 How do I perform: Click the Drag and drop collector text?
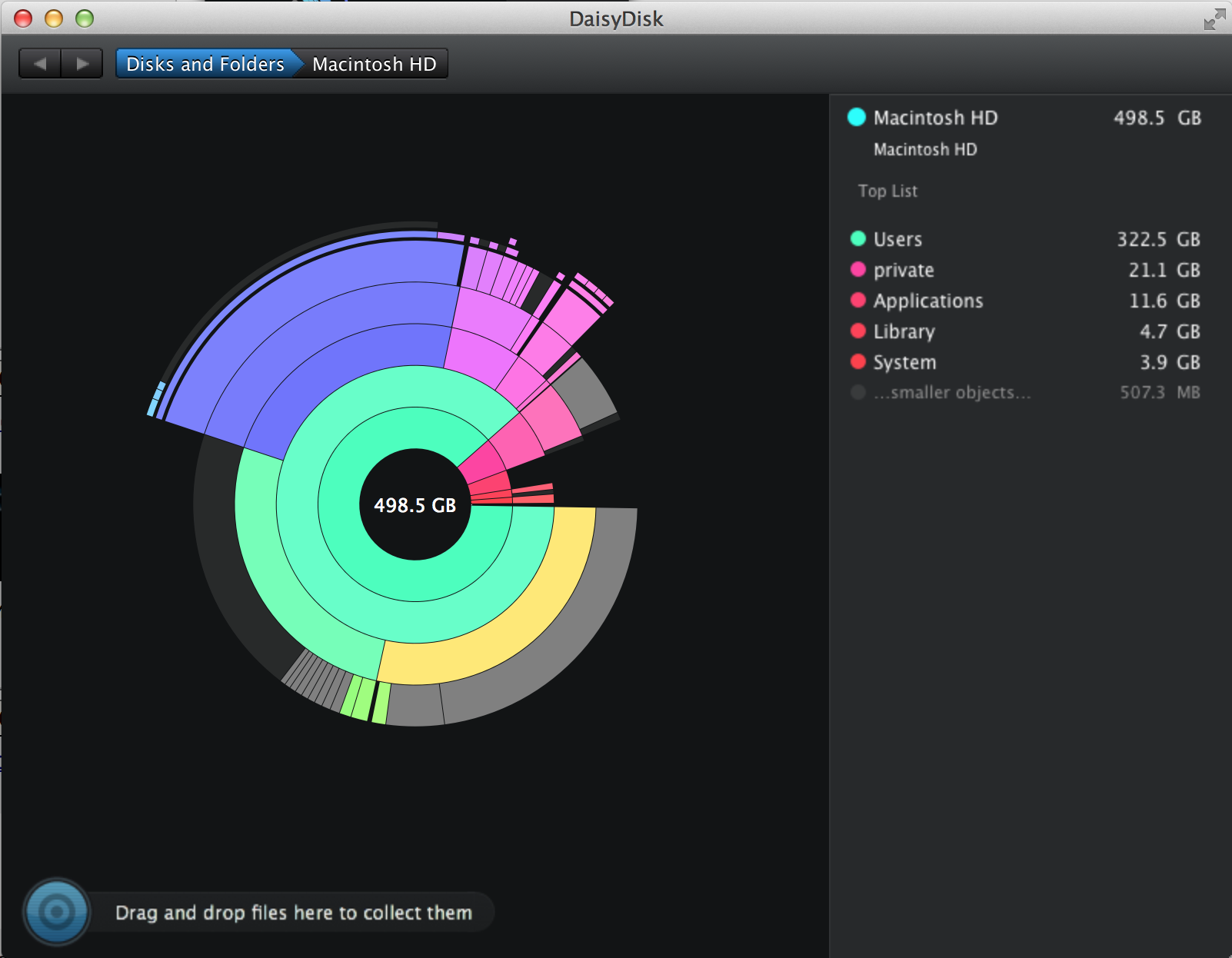pos(294,913)
